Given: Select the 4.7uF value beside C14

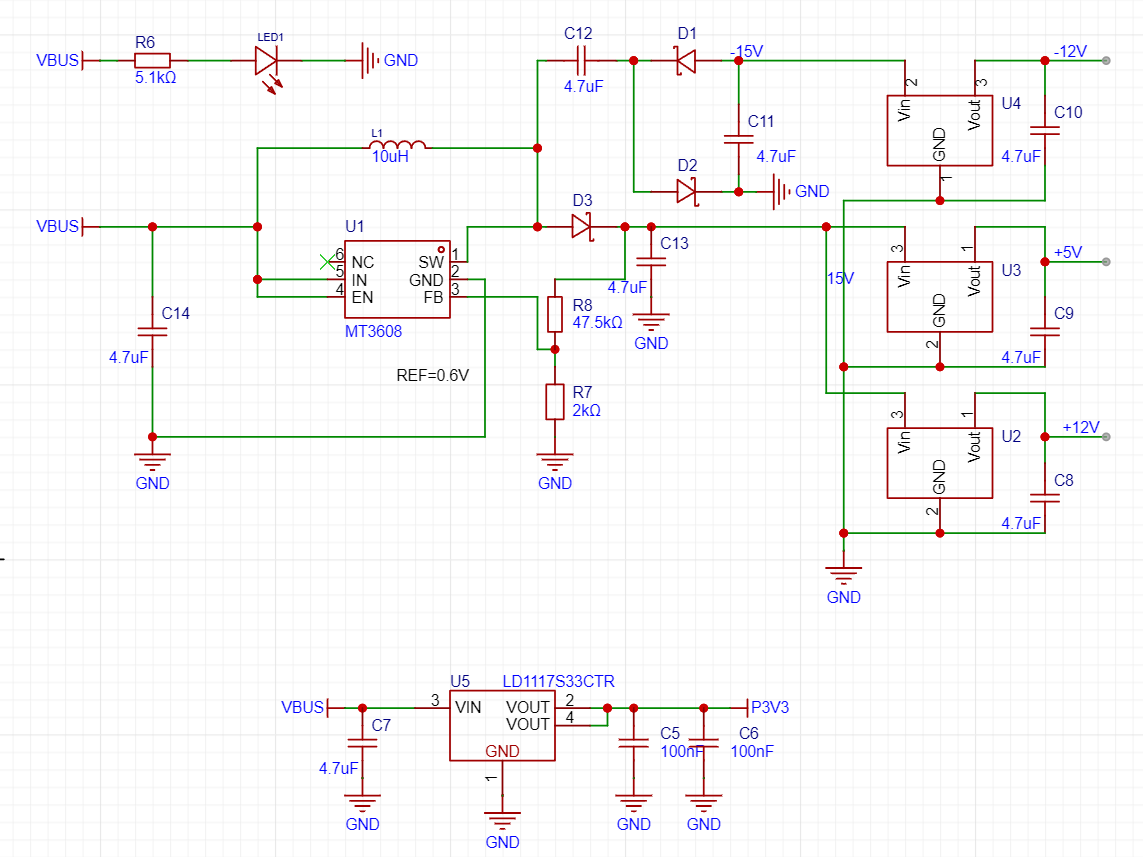Looking at the screenshot, I should tap(128, 357).
